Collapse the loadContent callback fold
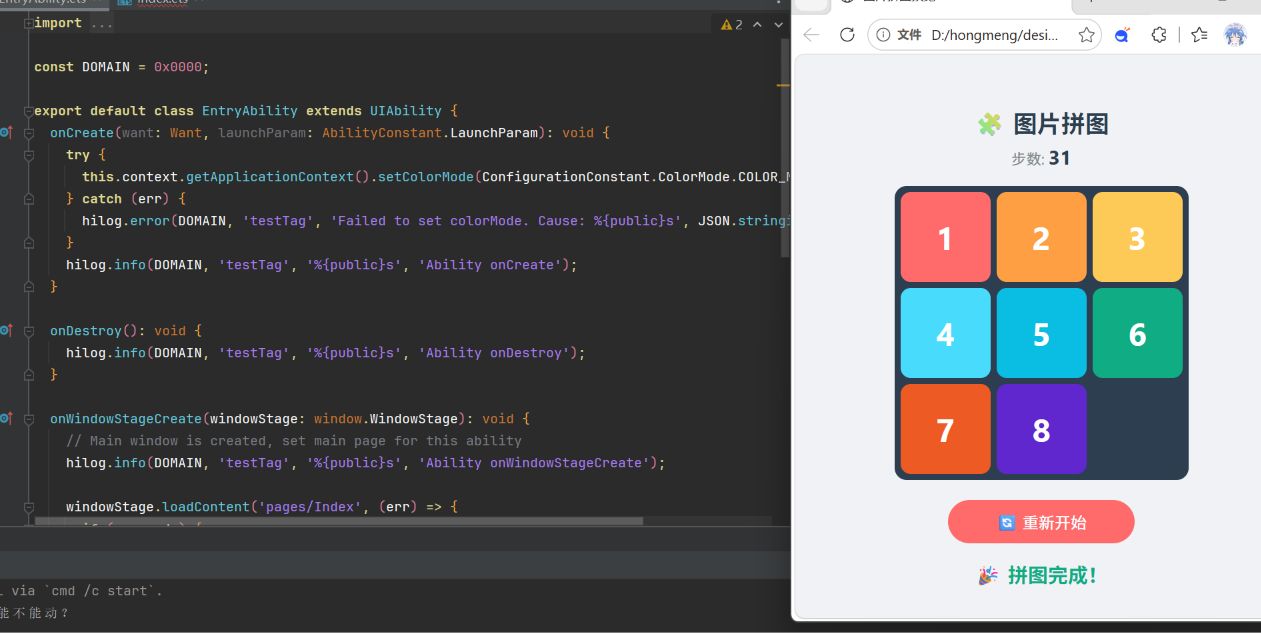This screenshot has height=633, width=1261. pyautogui.click(x=28, y=507)
